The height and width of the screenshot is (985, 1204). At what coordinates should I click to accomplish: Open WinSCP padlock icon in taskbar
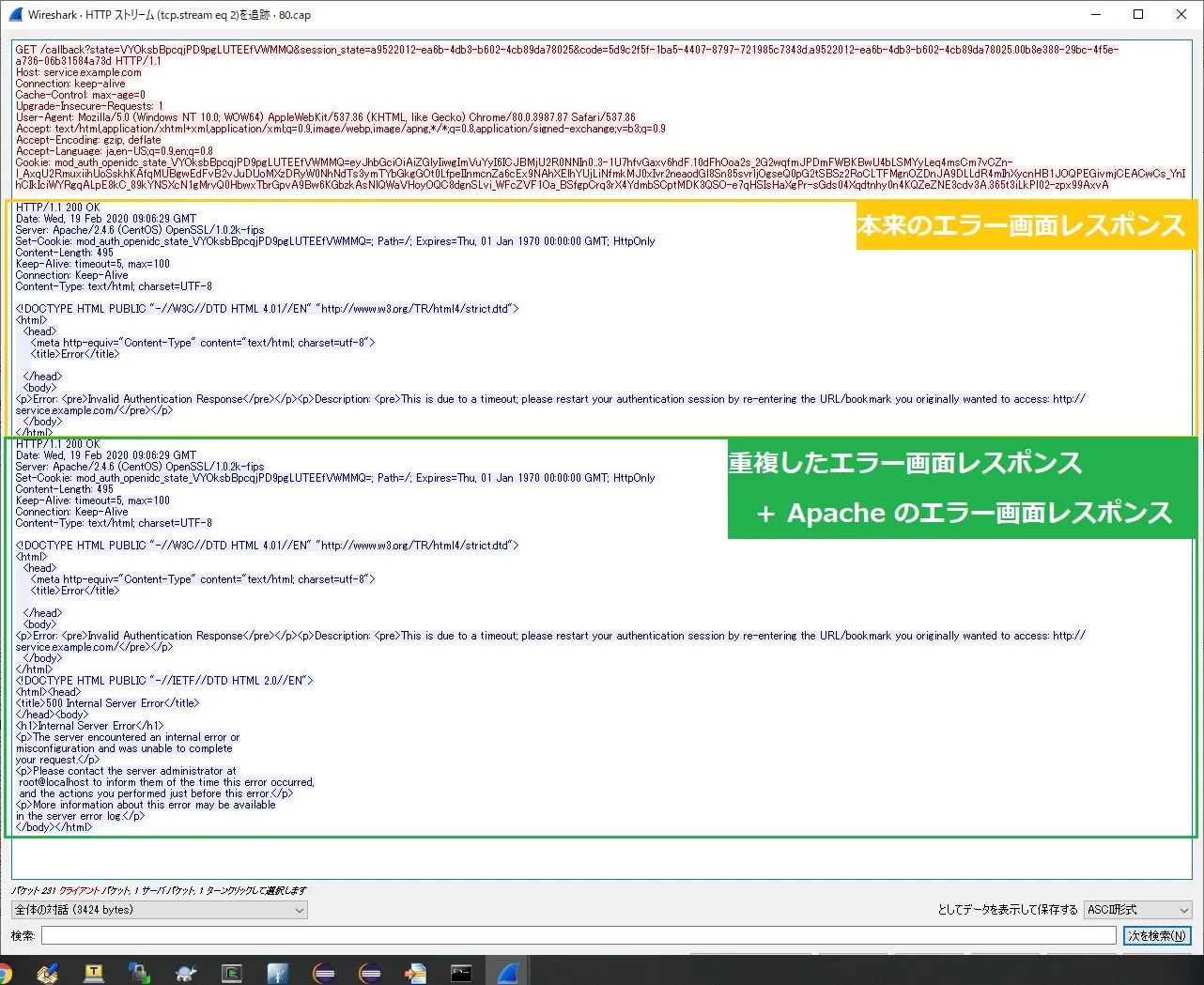tap(139, 973)
